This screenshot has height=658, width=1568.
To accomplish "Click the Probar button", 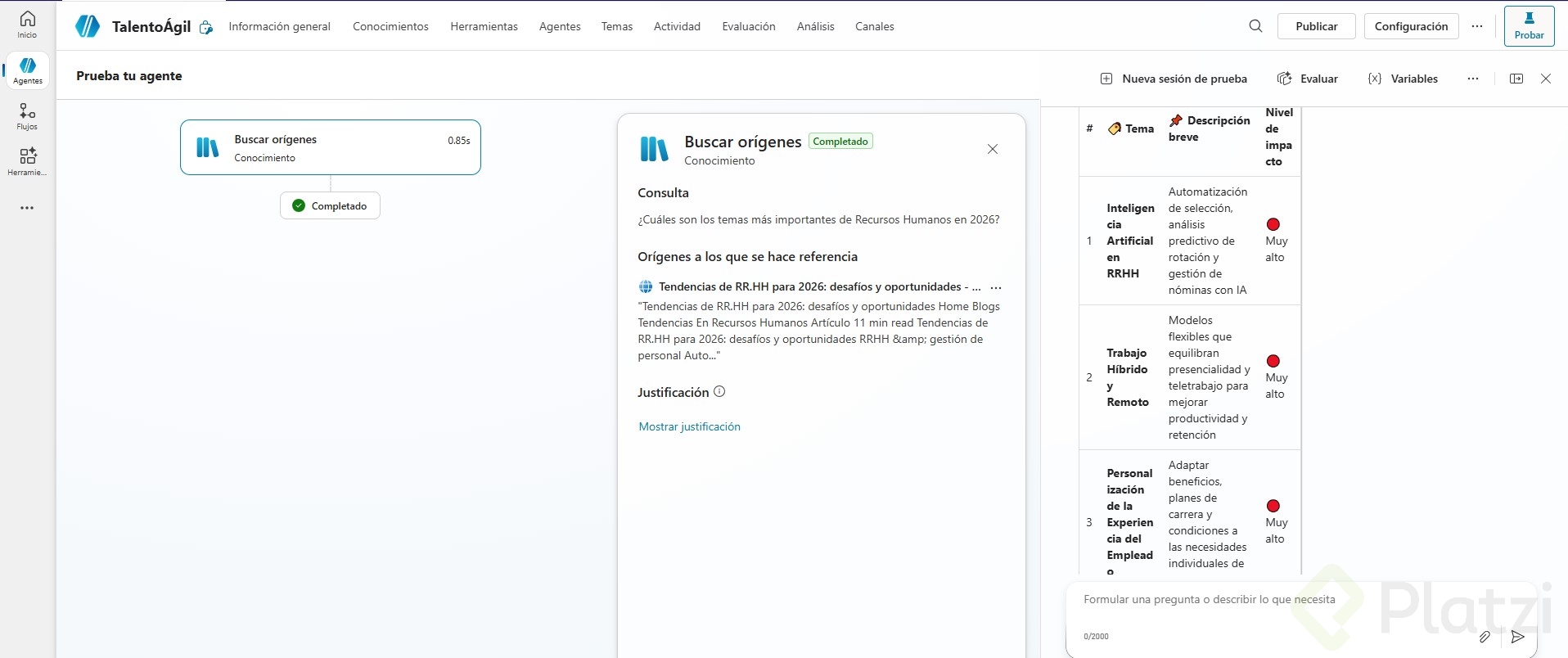I will 1530,26.
